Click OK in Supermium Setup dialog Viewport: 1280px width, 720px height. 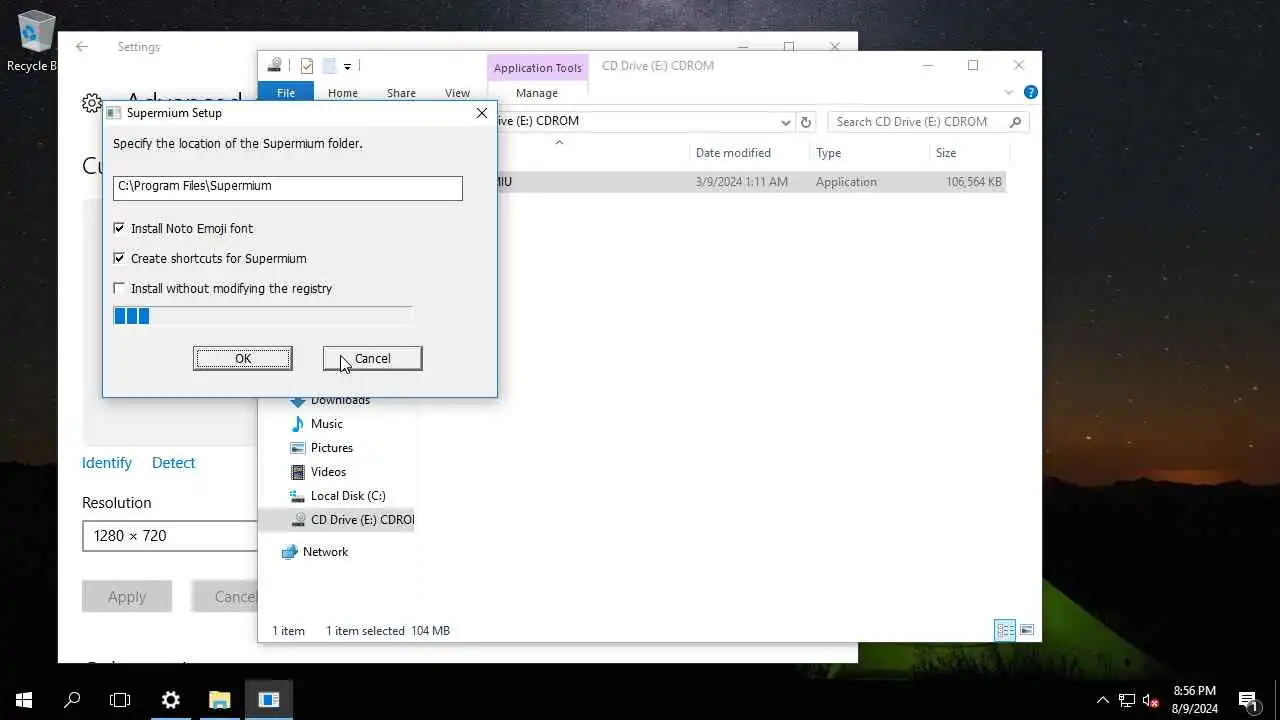click(x=243, y=358)
